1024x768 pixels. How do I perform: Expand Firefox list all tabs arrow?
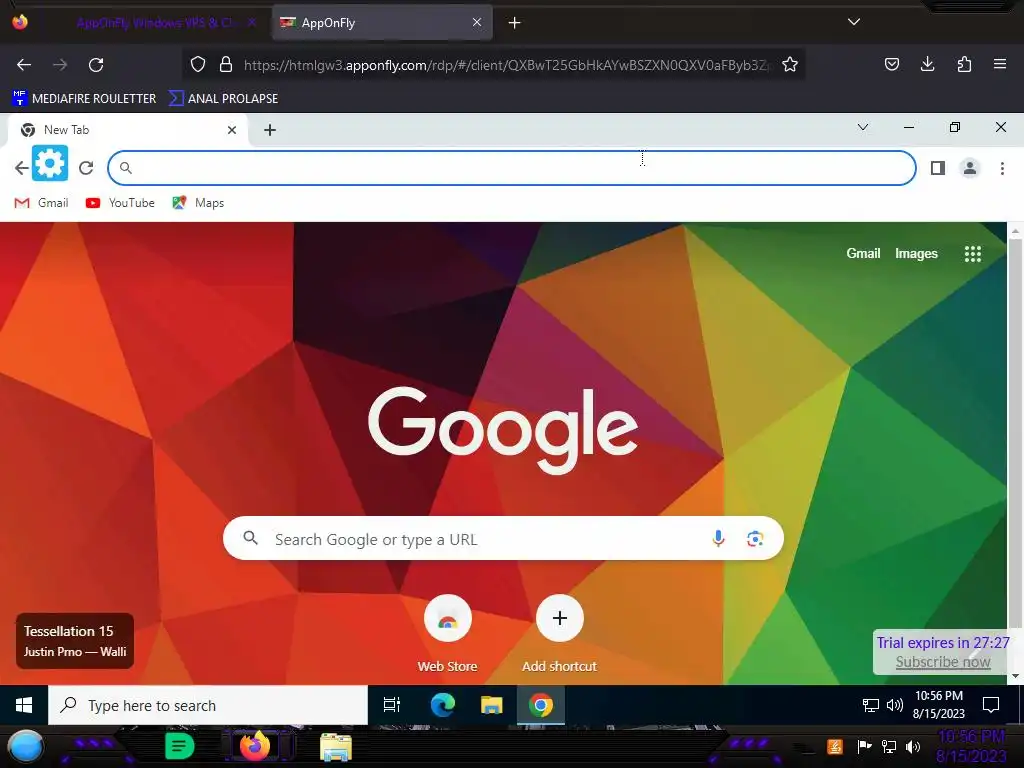(x=854, y=22)
